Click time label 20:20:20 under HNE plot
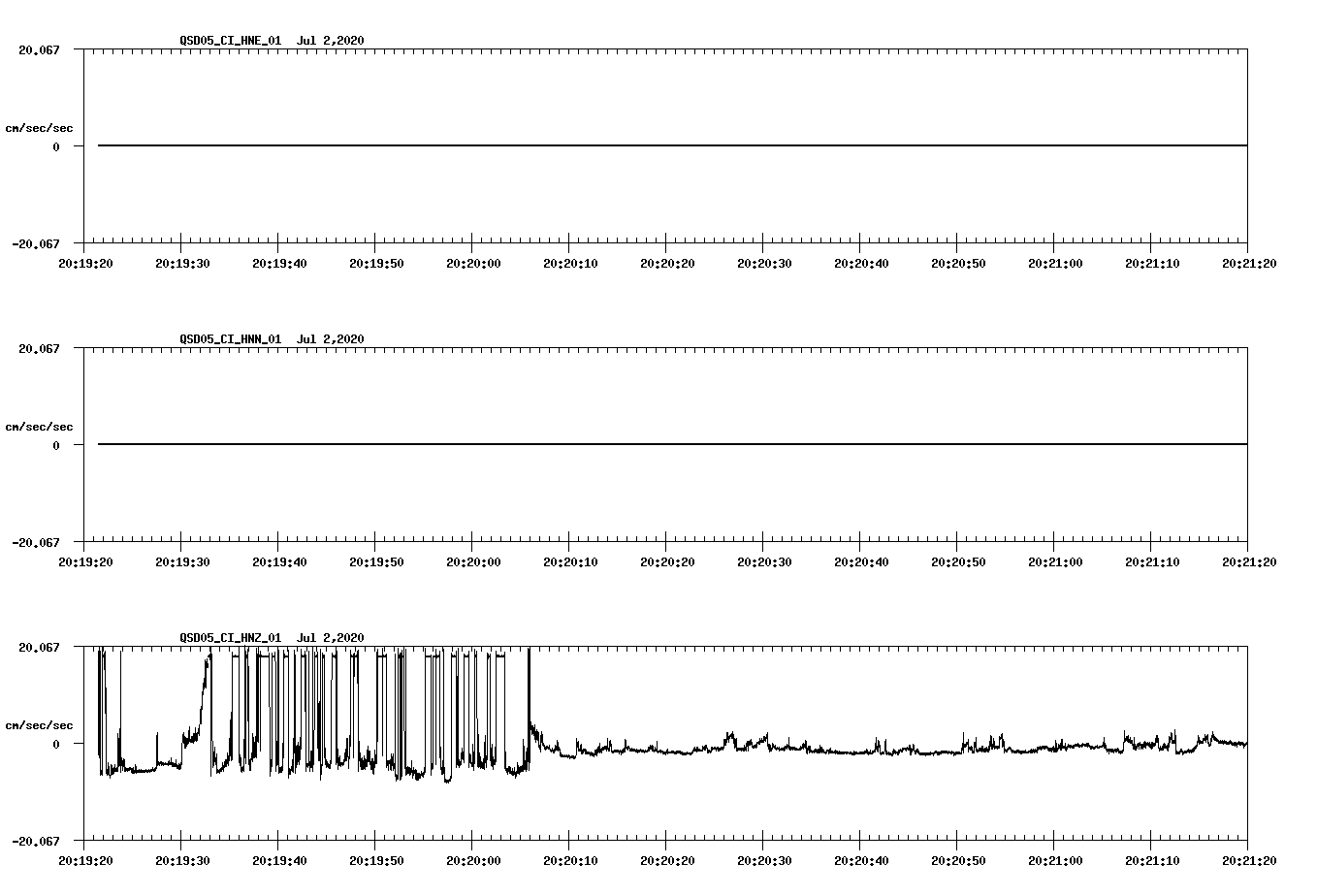Screen dimensions: 1317x896 667,264
